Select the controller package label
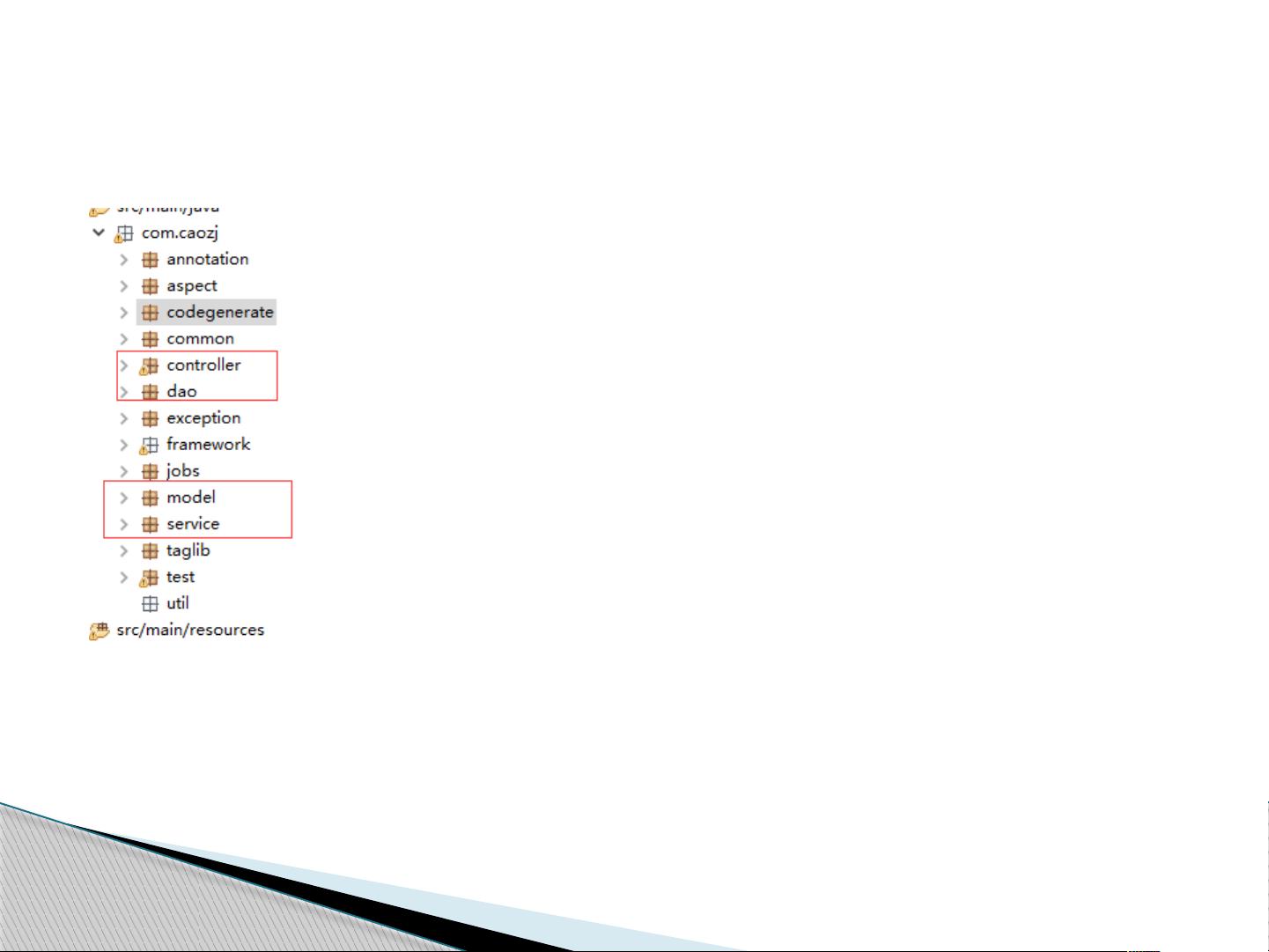Image resolution: width=1269 pixels, height=952 pixels. (203, 365)
